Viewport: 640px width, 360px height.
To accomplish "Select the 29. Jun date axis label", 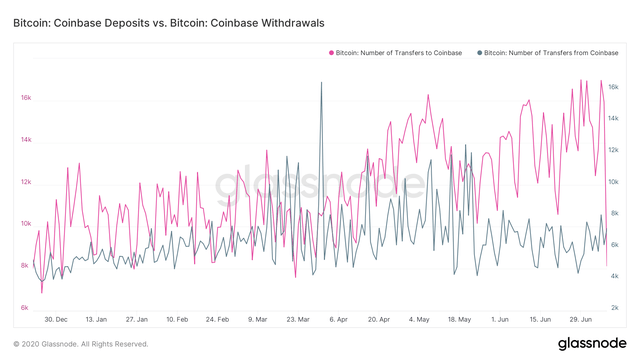I will pyautogui.click(x=581, y=319).
